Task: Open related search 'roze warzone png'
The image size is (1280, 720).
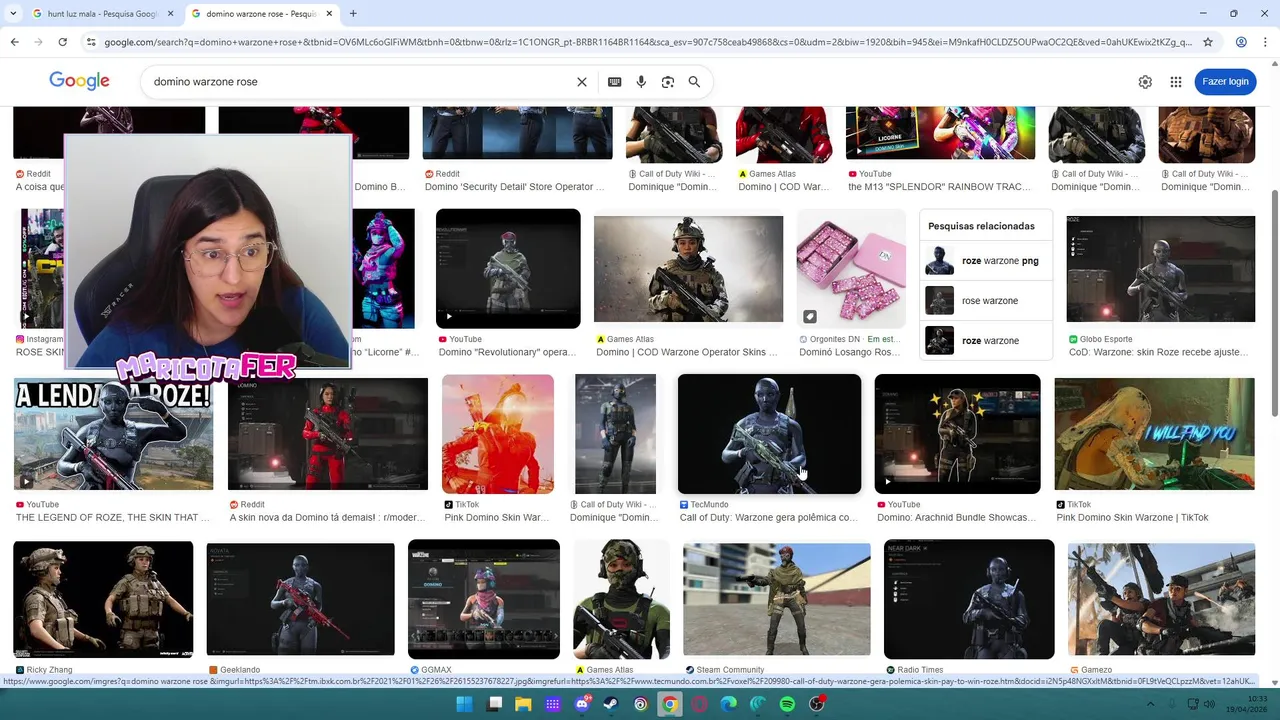Action: (x=987, y=261)
